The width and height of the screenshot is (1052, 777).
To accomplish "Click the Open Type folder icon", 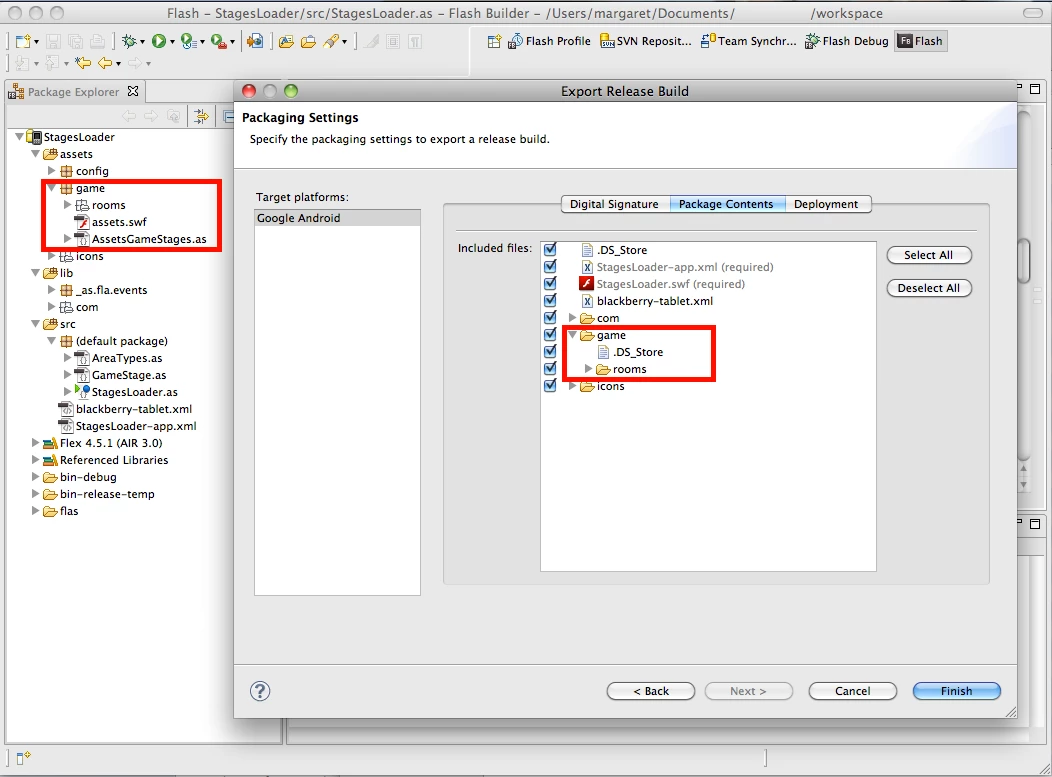I will 286,42.
